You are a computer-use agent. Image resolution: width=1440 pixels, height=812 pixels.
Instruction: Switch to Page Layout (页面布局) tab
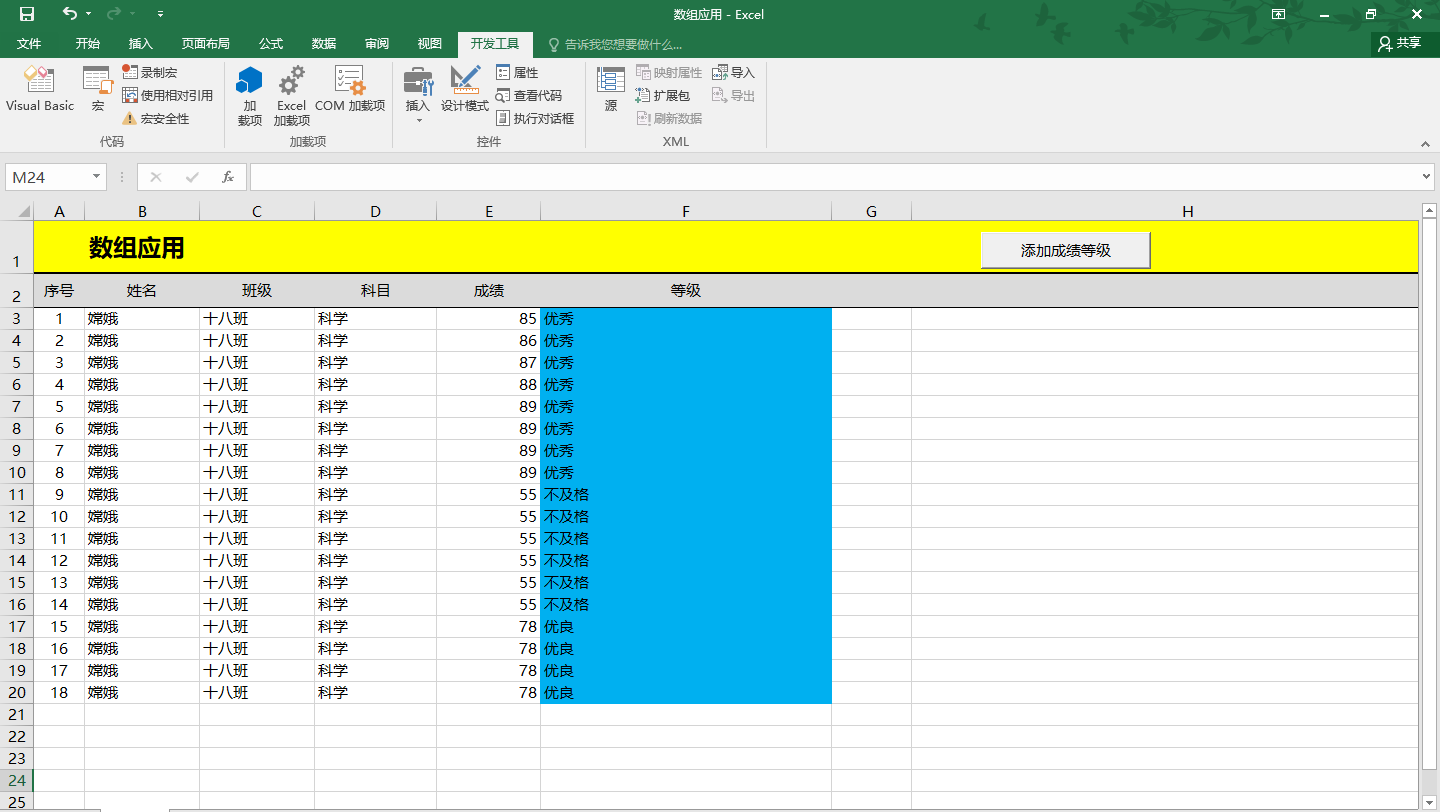coord(205,44)
